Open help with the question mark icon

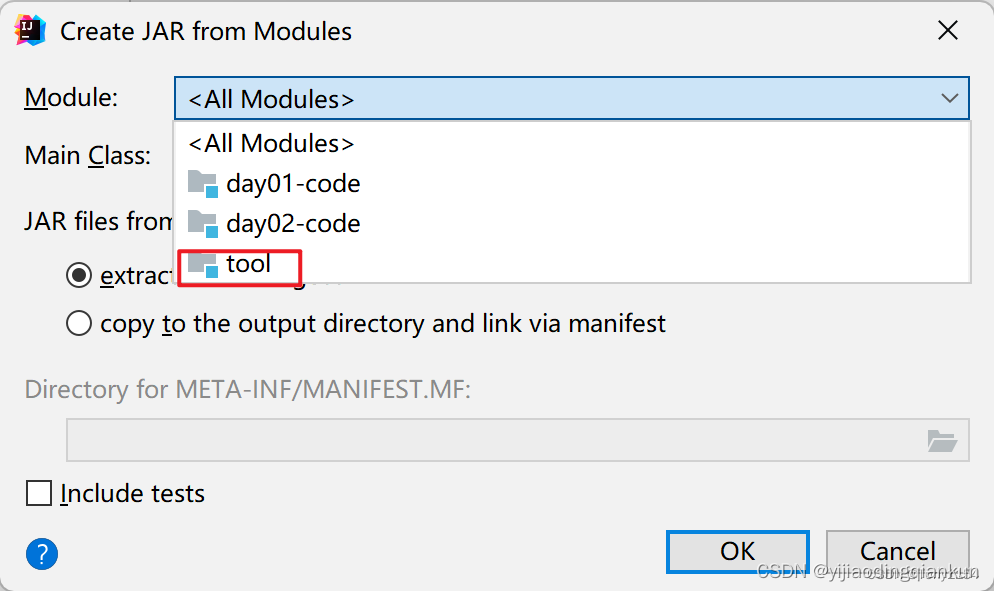(42, 554)
